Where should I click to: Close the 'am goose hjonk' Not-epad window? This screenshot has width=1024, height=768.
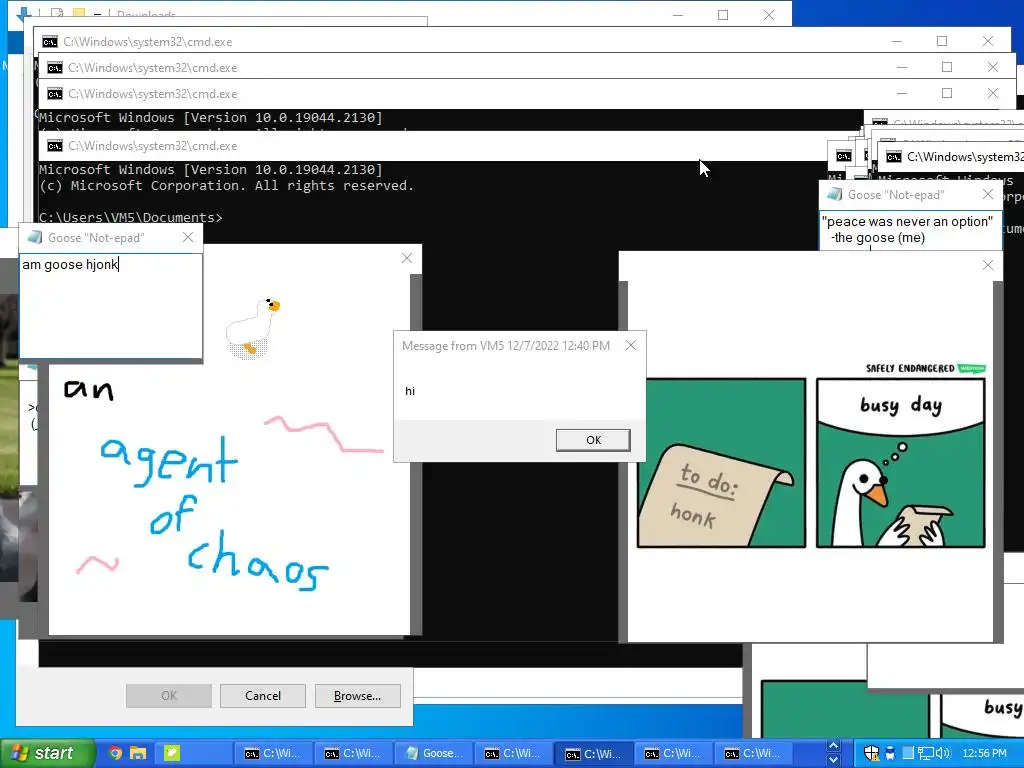(188, 238)
